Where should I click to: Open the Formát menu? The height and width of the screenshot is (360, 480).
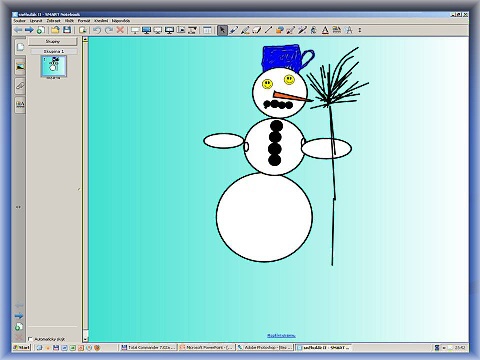(x=84, y=21)
